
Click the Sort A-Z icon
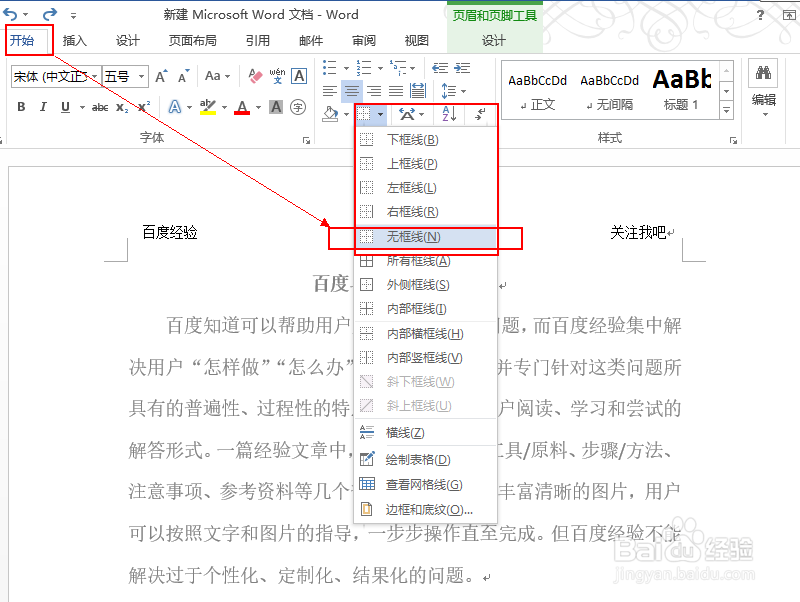[x=449, y=114]
